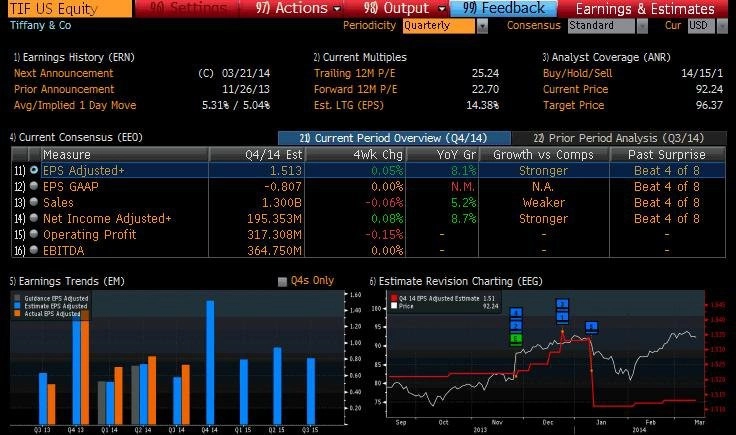
Task: Click the 4Wk Chg column header
Action: coord(356,154)
